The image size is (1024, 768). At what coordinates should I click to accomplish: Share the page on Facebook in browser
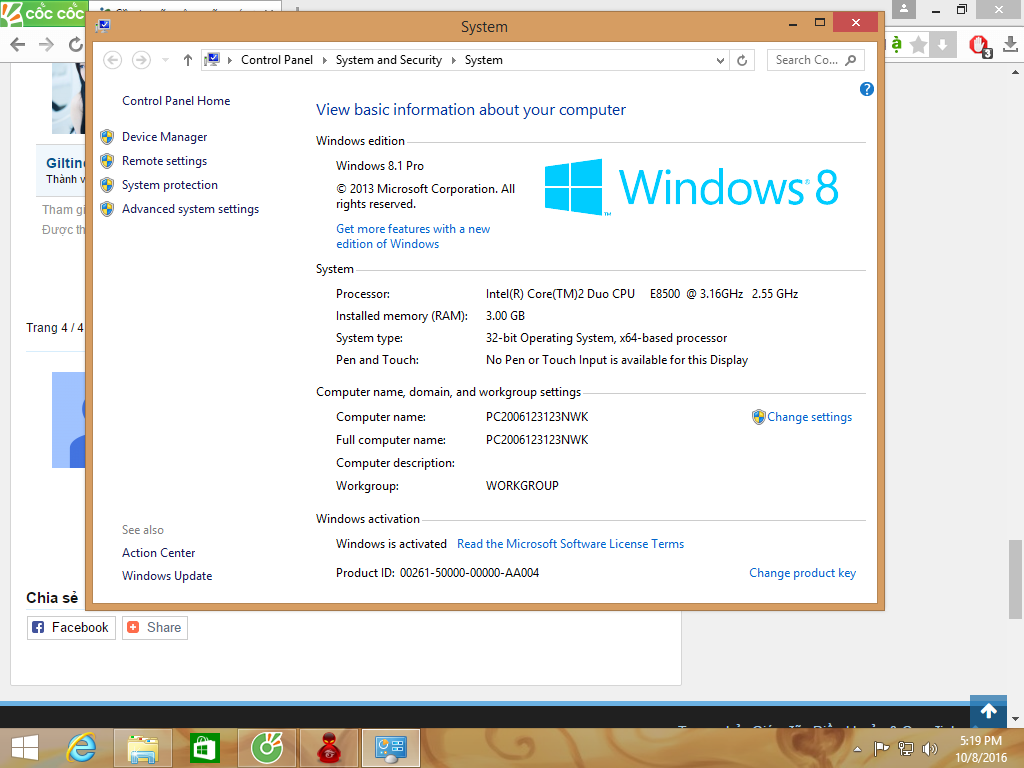[71, 628]
